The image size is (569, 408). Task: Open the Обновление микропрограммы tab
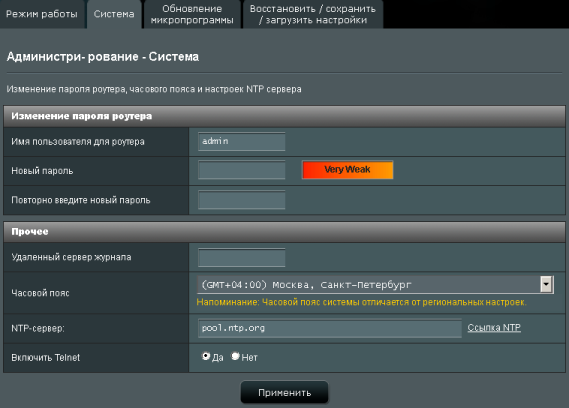[192, 14]
